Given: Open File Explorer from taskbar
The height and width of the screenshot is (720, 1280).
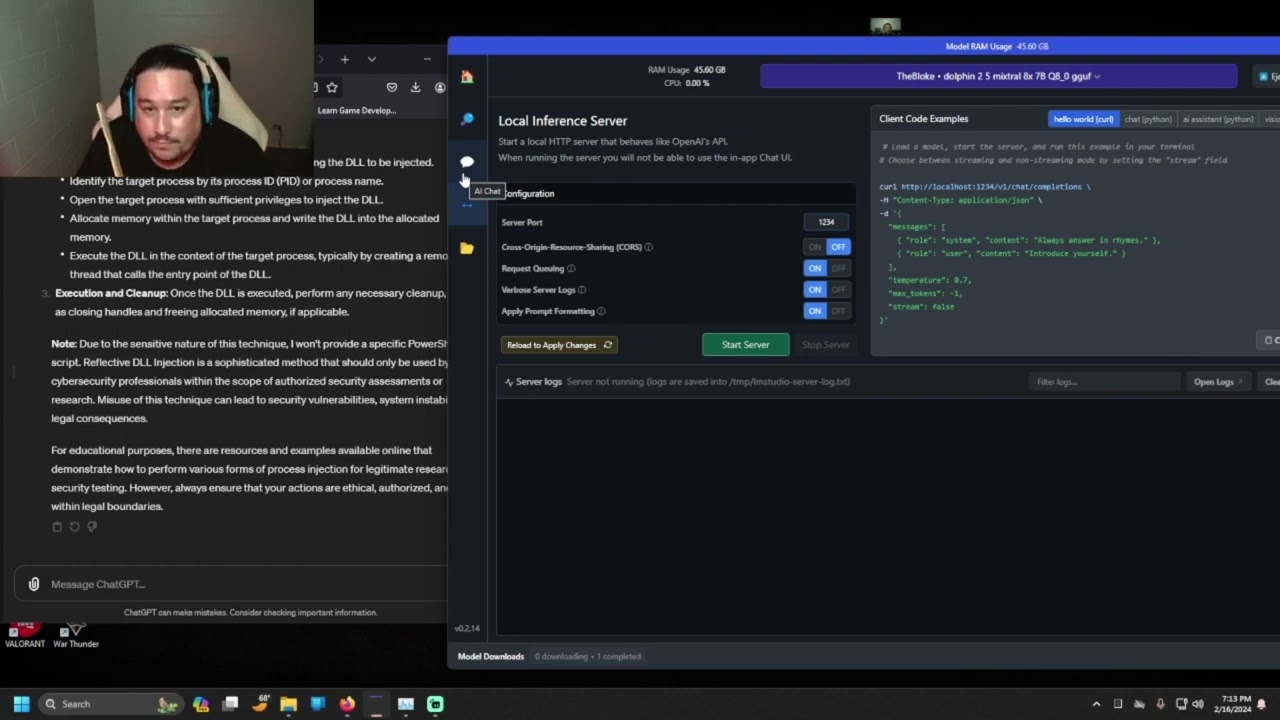Looking at the screenshot, I should (x=288, y=704).
